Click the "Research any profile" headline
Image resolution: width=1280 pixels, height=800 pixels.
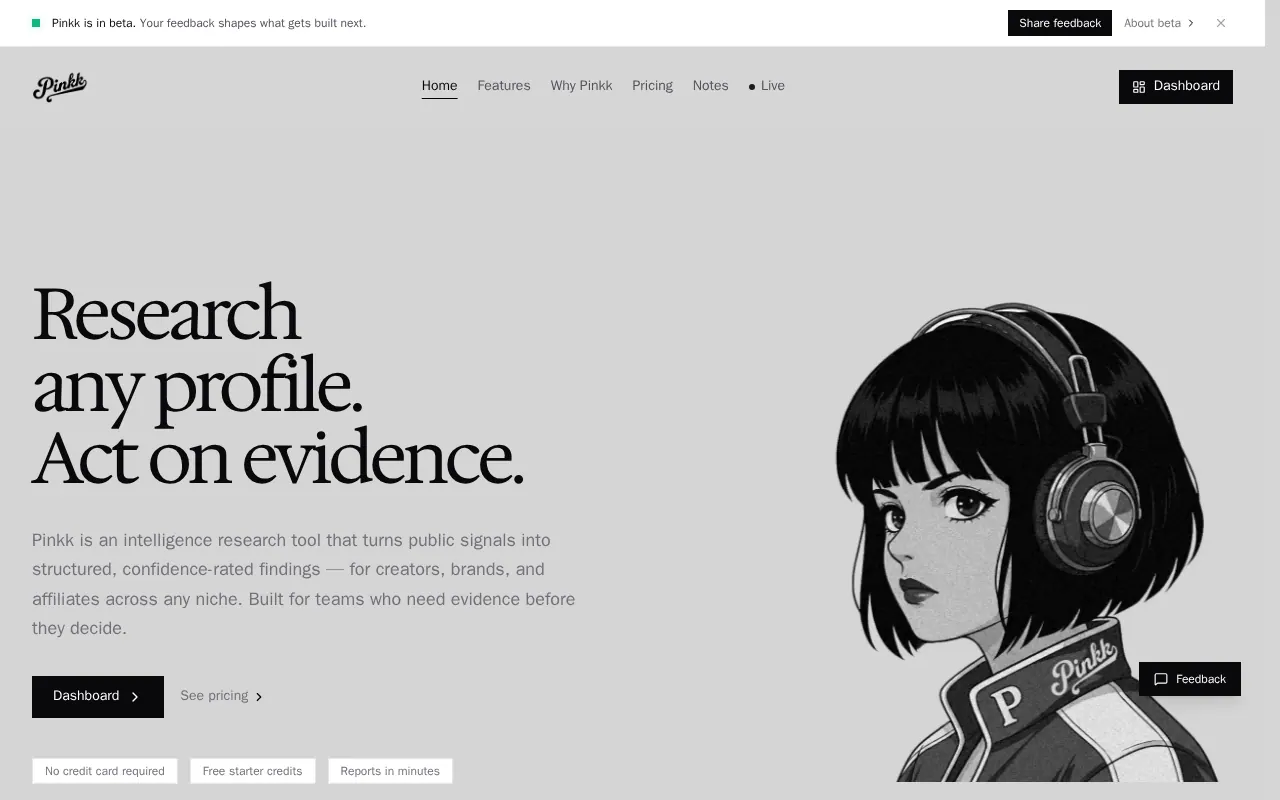pyautogui.click(x=277, y=386)
